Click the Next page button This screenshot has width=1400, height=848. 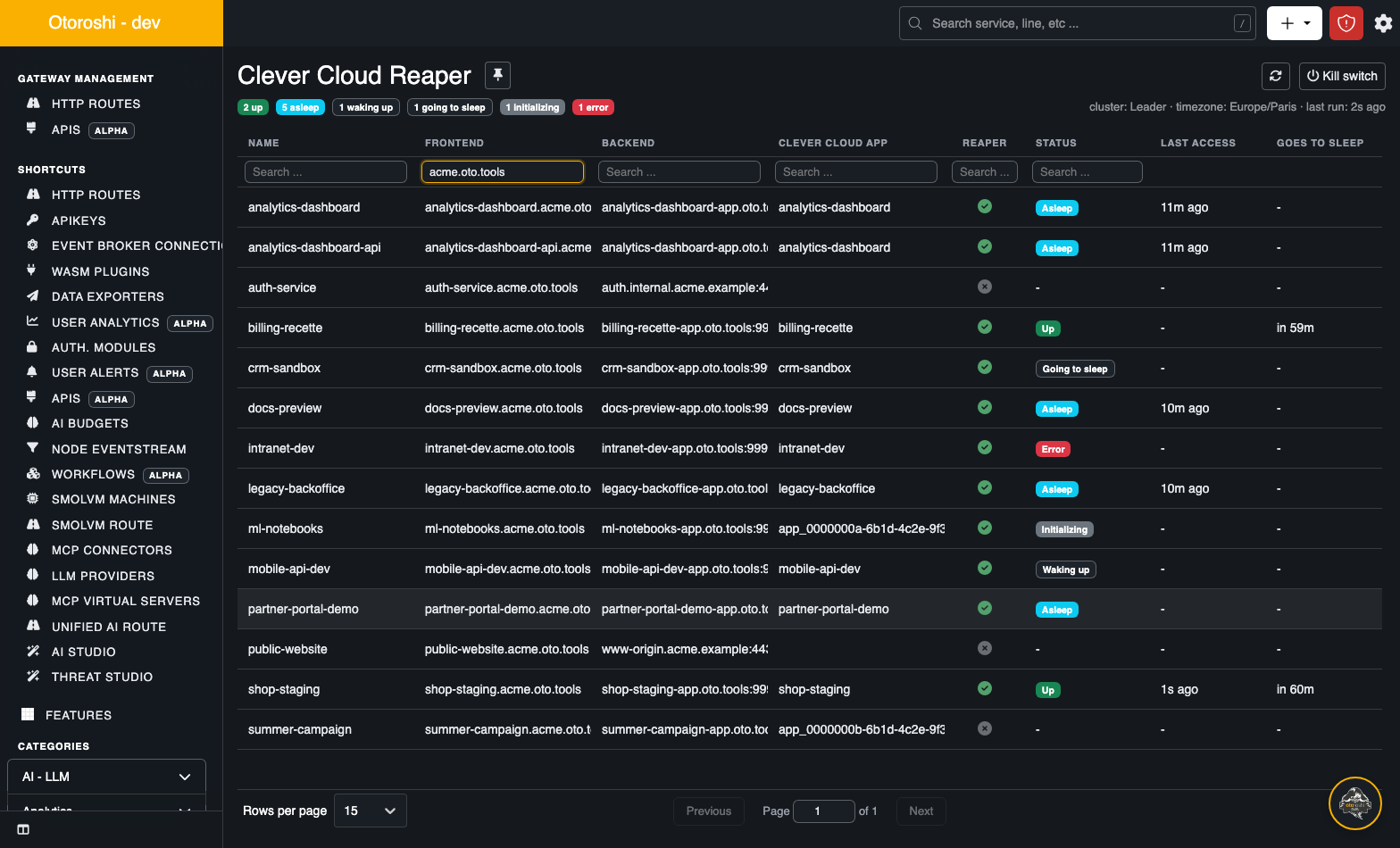click(x=921, y=811)
